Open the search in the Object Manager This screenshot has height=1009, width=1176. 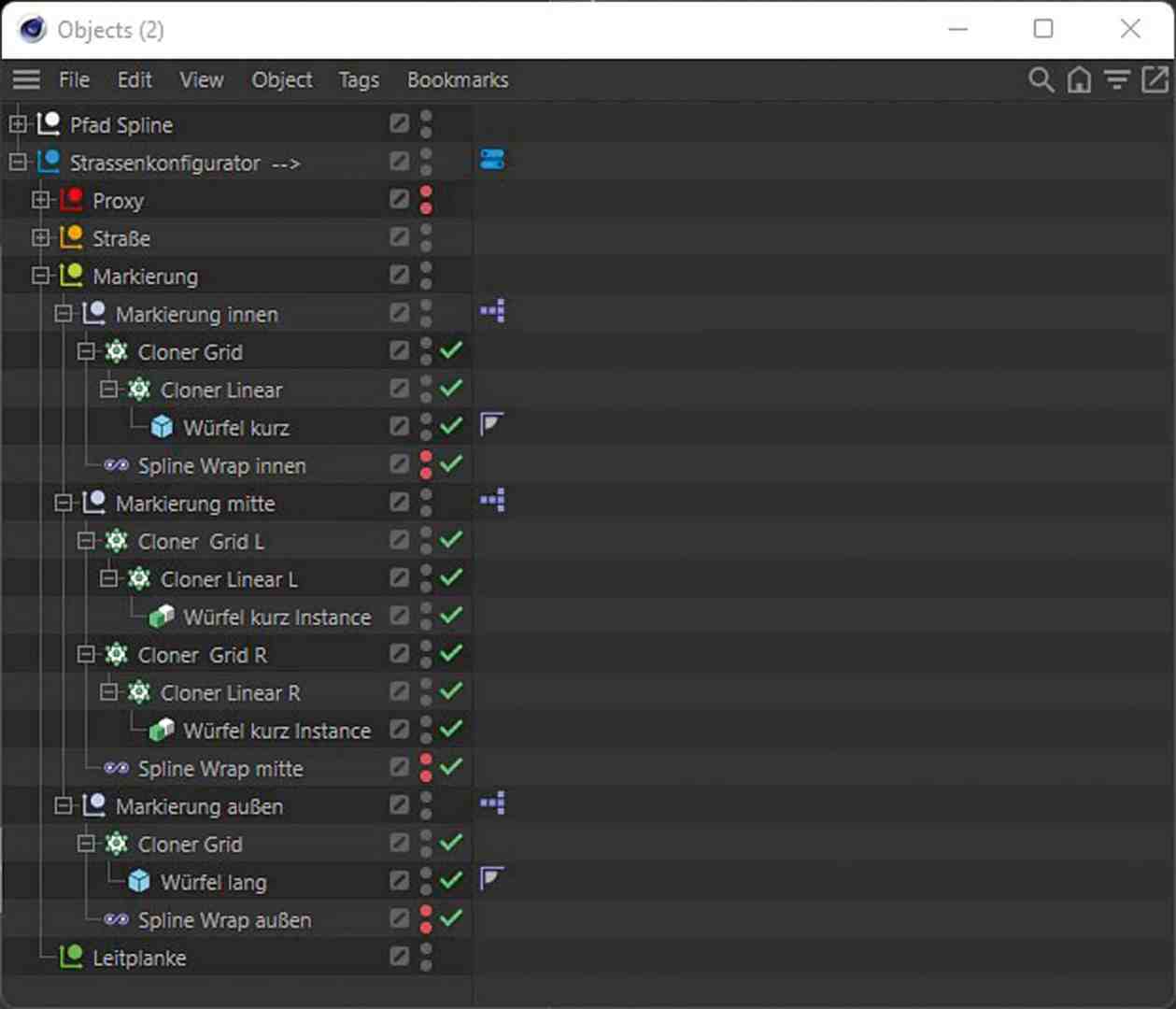1040,80
